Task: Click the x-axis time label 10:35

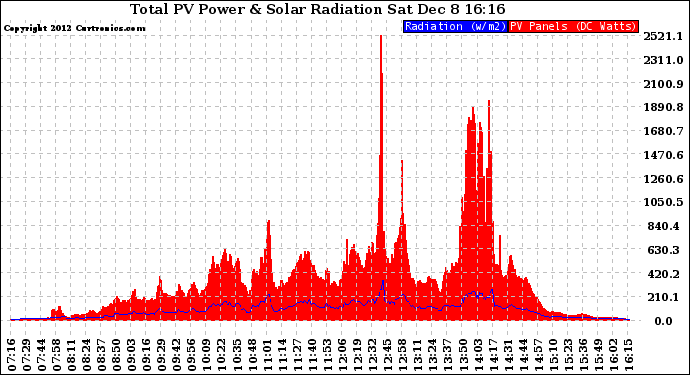Action: tap(237, 354)
